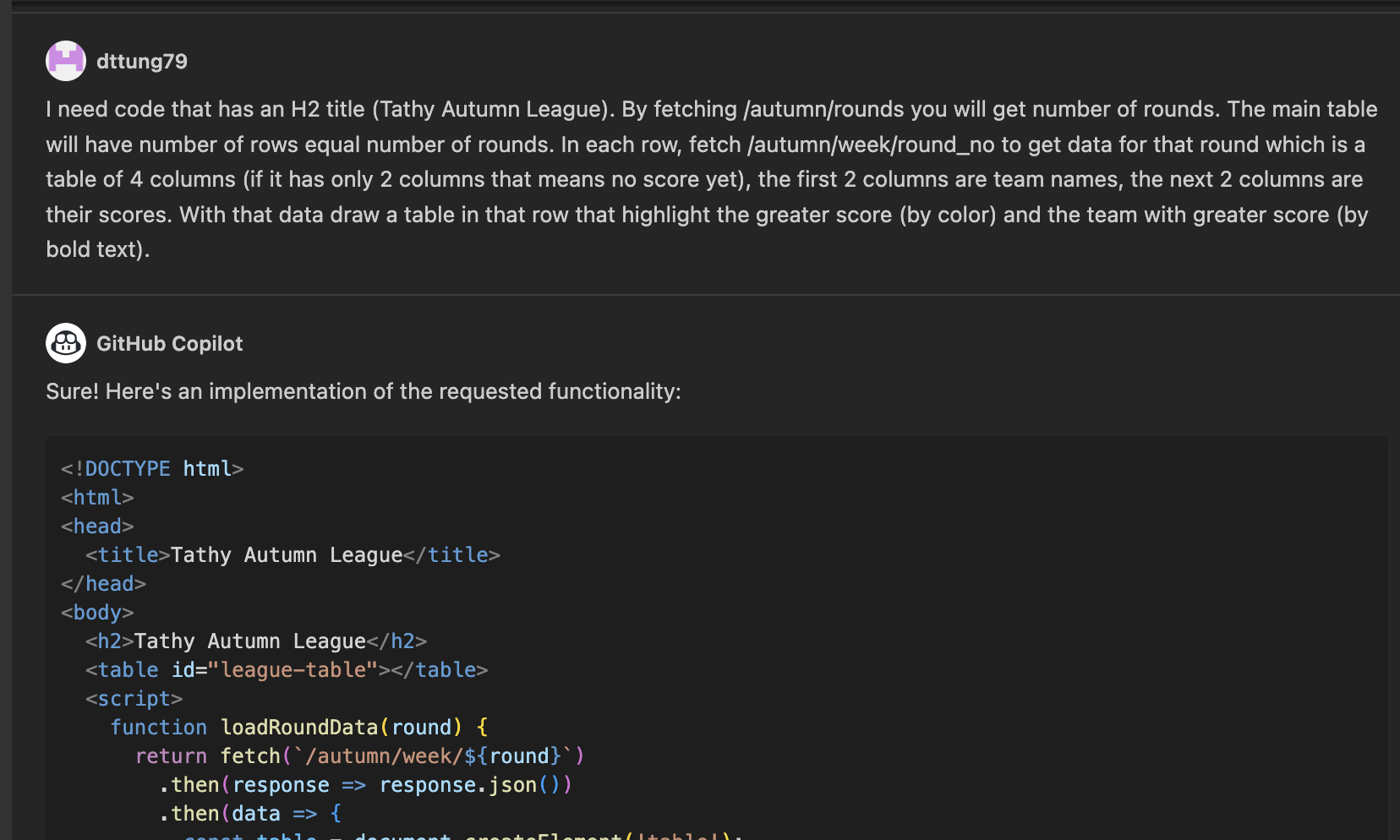Click the dttung79 username

[x=142, y=62]
